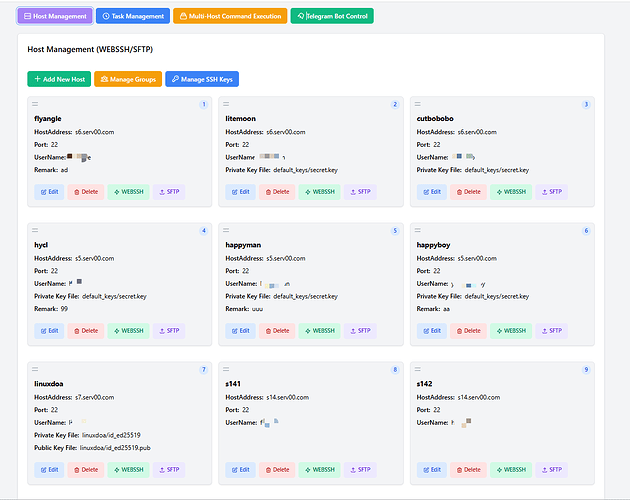
Task: Launch WEBSSH for hycl
Action: point(128,331)
